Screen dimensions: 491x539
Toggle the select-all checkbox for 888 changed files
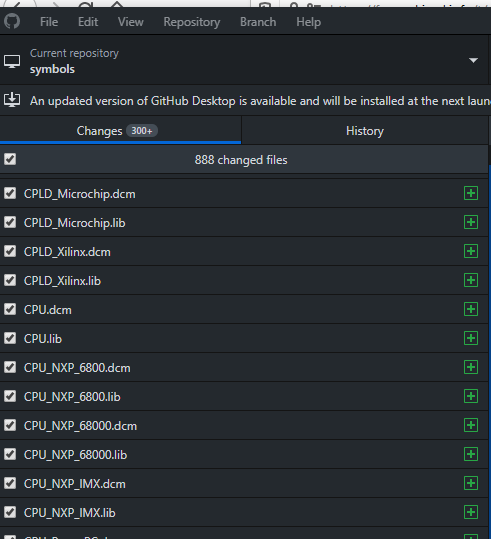pos(10,159)
